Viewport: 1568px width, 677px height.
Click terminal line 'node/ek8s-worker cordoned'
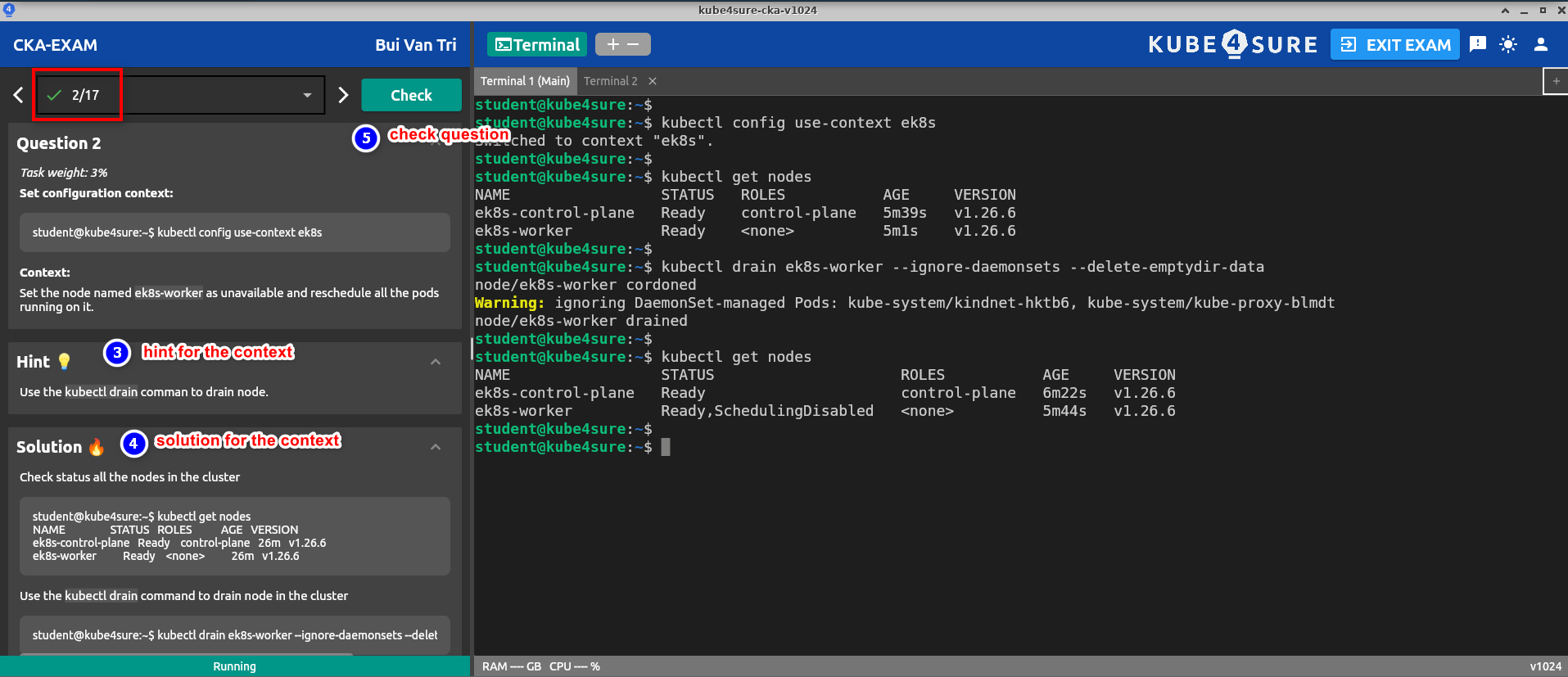click(585, 285)
